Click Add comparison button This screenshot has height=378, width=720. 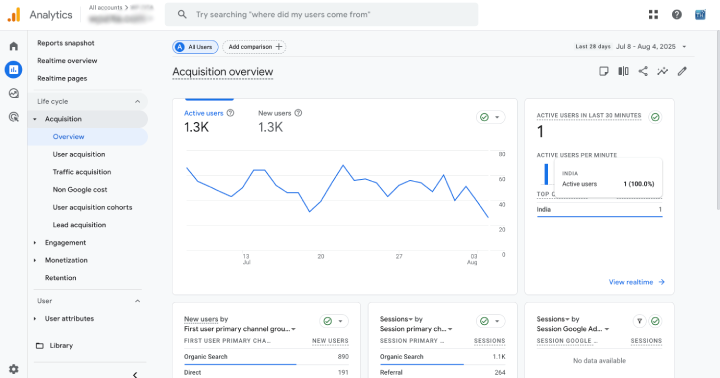[254, 47]
